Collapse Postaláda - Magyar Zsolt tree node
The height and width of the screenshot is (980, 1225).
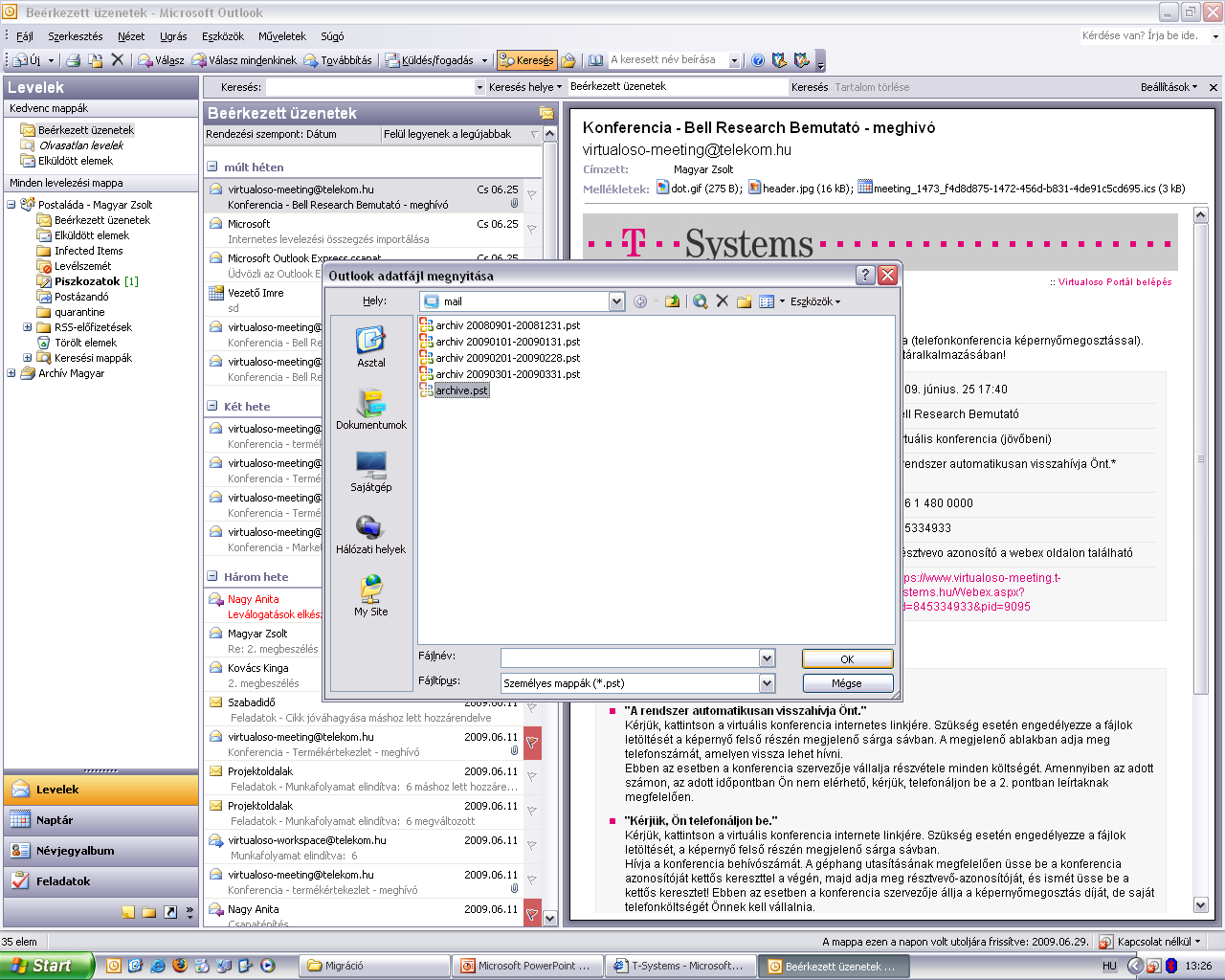click(x=11, y=205)
